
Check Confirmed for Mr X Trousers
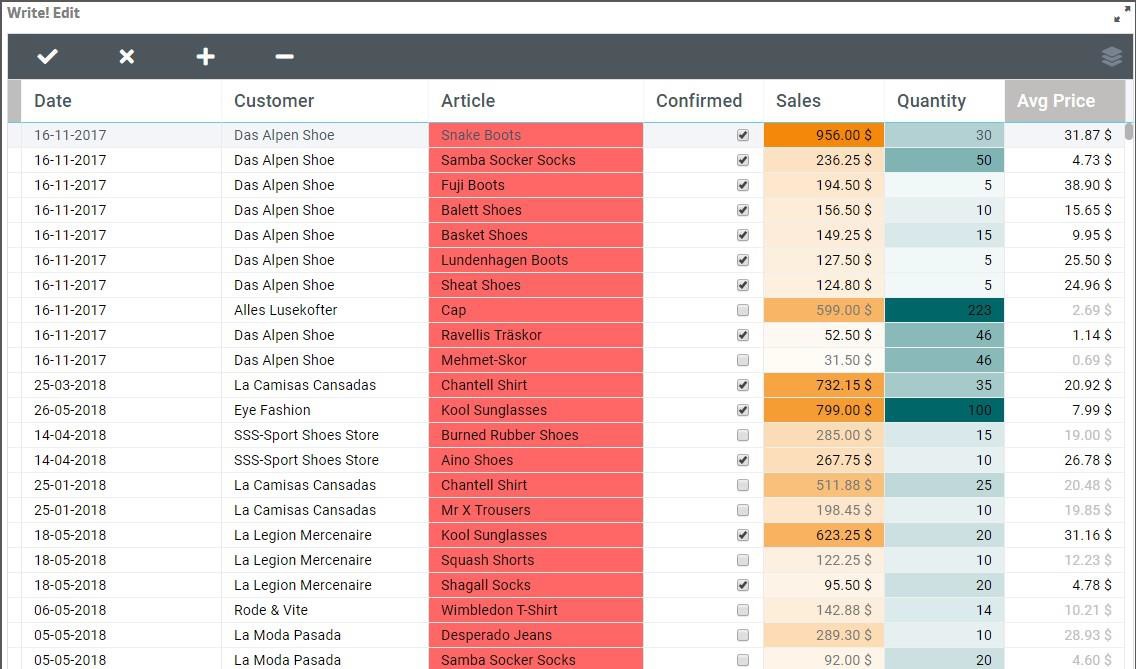pos(743,510)
